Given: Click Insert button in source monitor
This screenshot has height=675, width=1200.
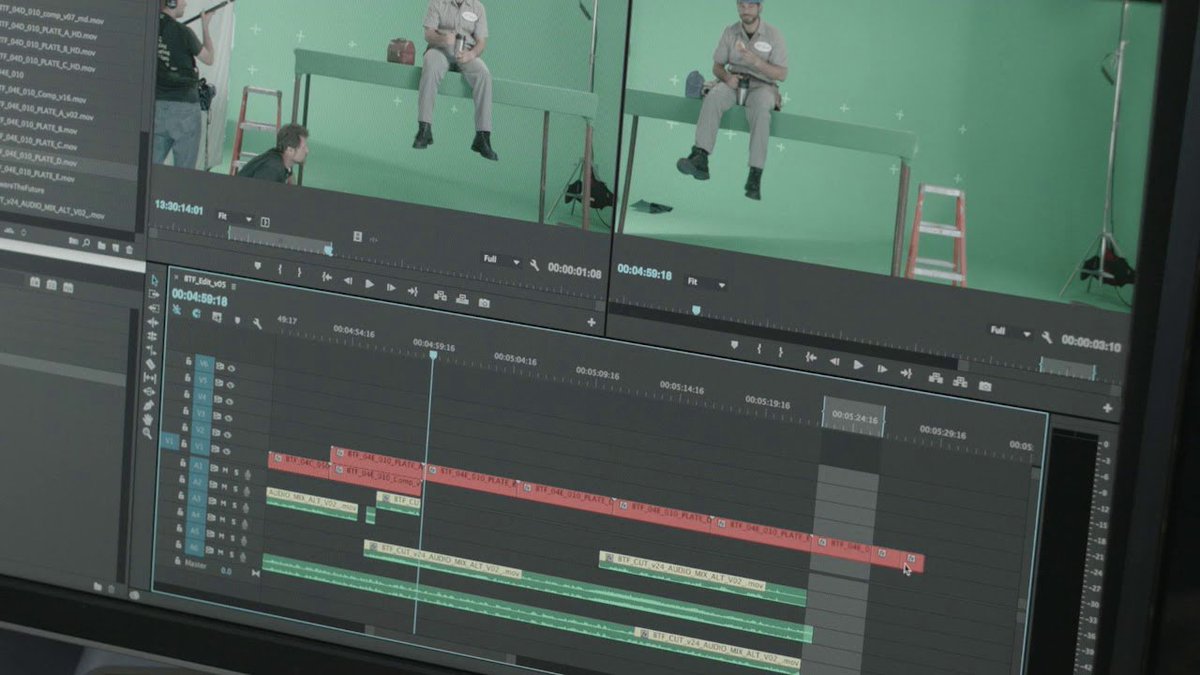Looking at the screenshot, I should pos(440,296).
